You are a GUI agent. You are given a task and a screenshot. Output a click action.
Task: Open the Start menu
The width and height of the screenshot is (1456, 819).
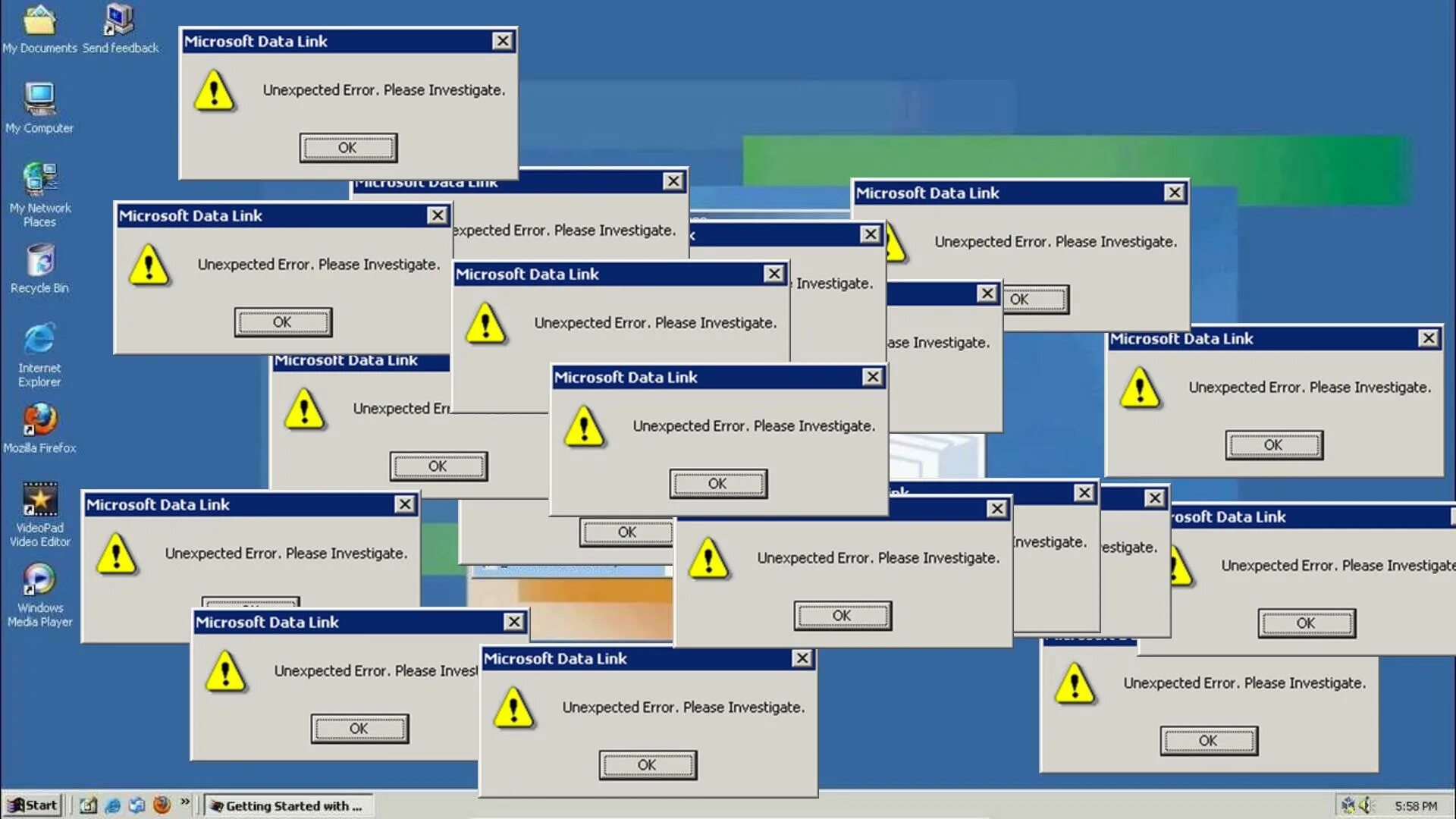pyautogui.click(x=32, y=805)
